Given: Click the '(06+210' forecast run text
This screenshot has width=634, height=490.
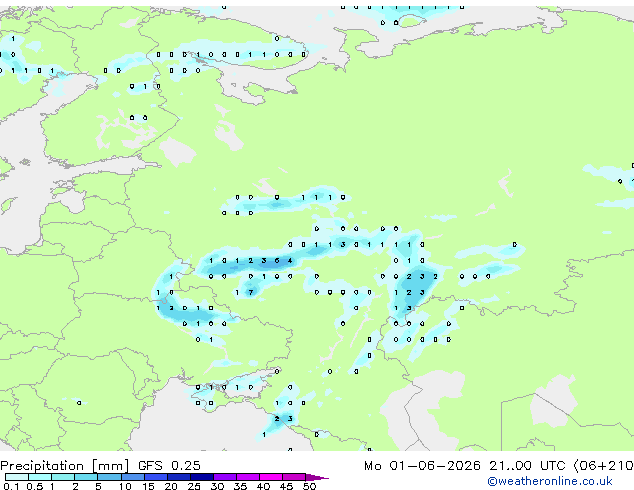Looking at the screenshot, I should click(x=603, y=466).
